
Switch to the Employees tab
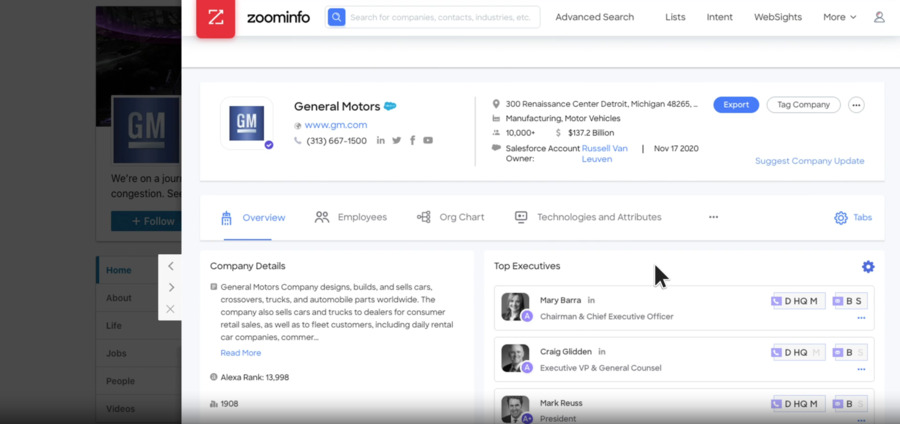[351, 217]
